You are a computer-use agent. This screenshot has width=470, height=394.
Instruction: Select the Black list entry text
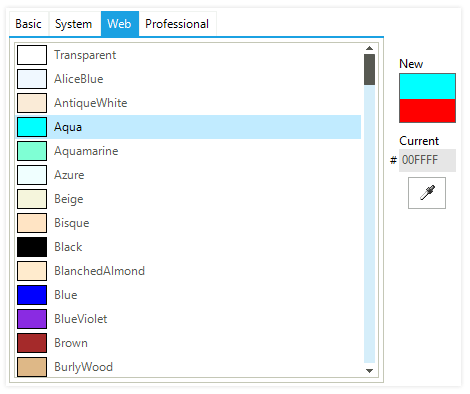pyautogui.click(x=68, y=247)
